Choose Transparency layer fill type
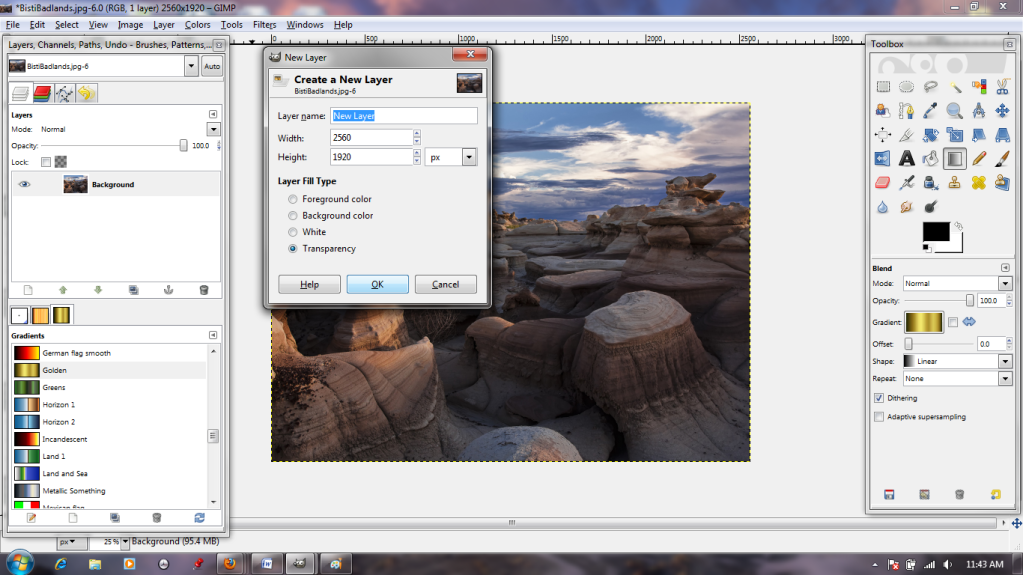Screen dimensions: 1023x575 point(292,249)
